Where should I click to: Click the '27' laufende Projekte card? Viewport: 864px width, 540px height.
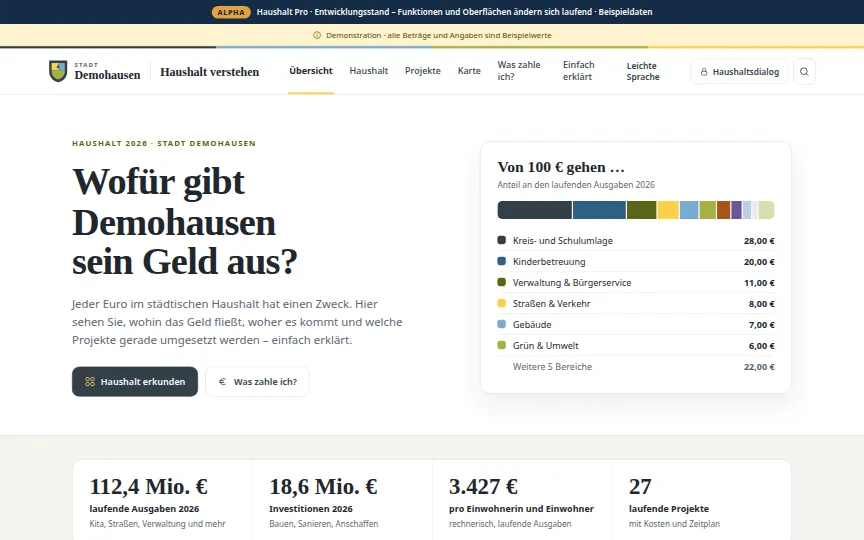click(x=701, y=500)
